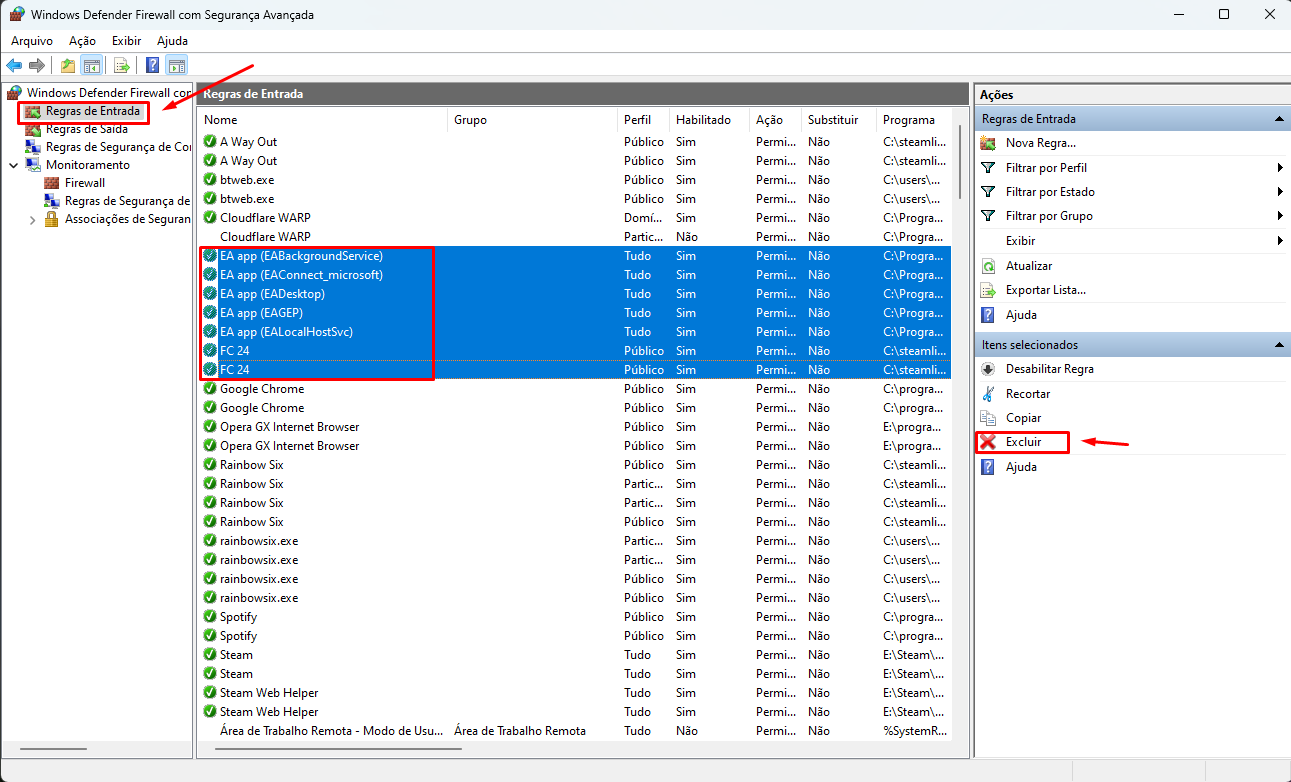The image size is (1291, 782).
Task: Open the Ajuda menu in menu bar
Action: point(172,41)
